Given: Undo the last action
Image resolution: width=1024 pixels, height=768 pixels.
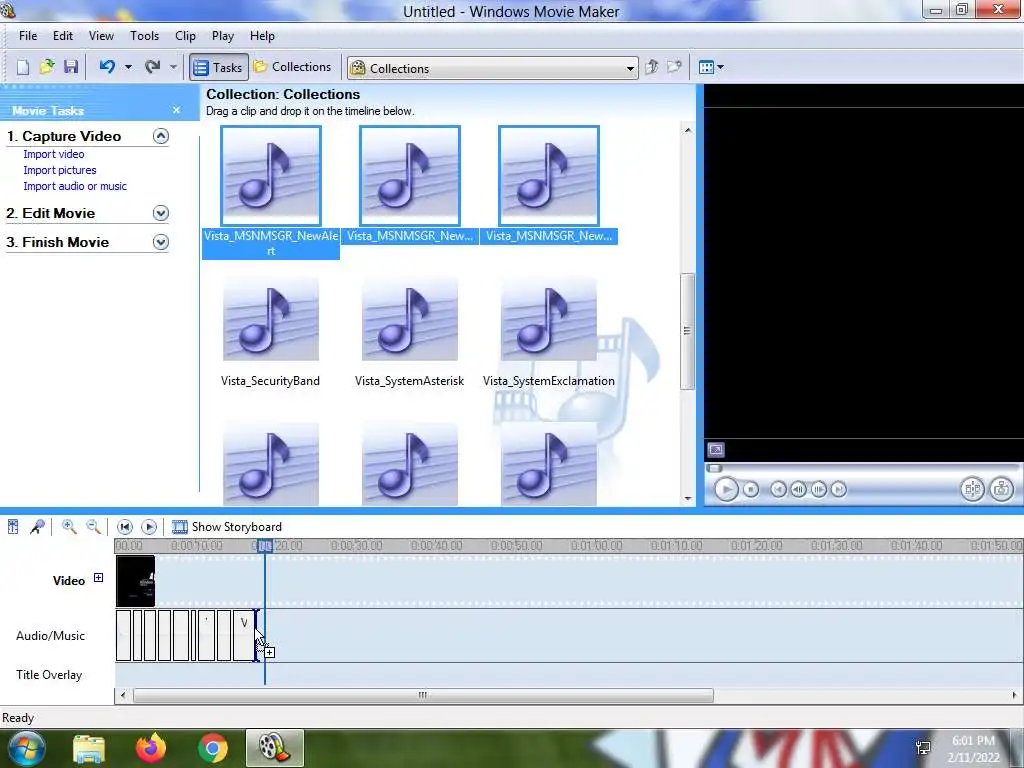Looking at the screenshot, I should click(x=107, y=67).
